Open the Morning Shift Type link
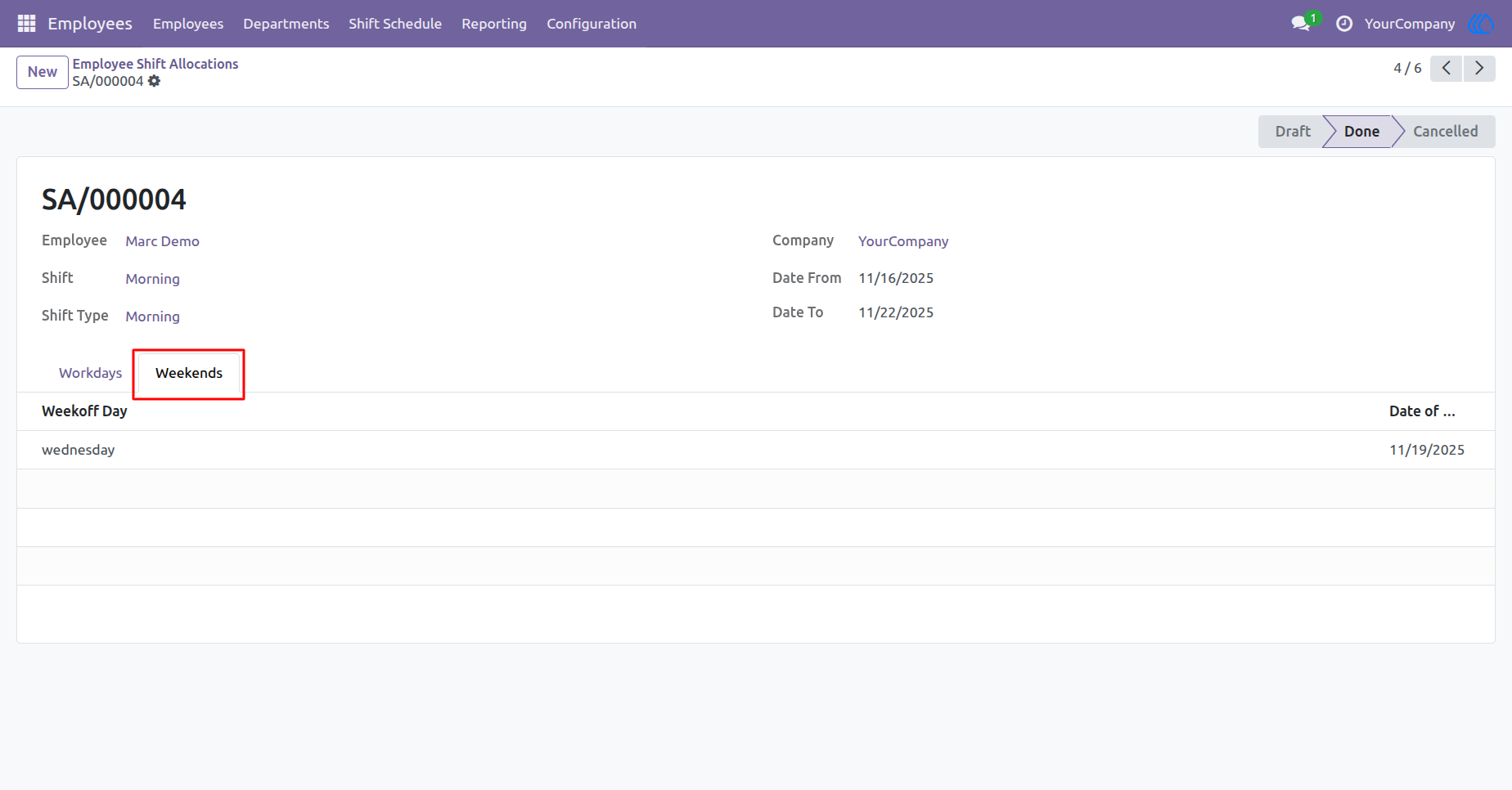This screenshot has width=1512, height=790. coord(152,316)
